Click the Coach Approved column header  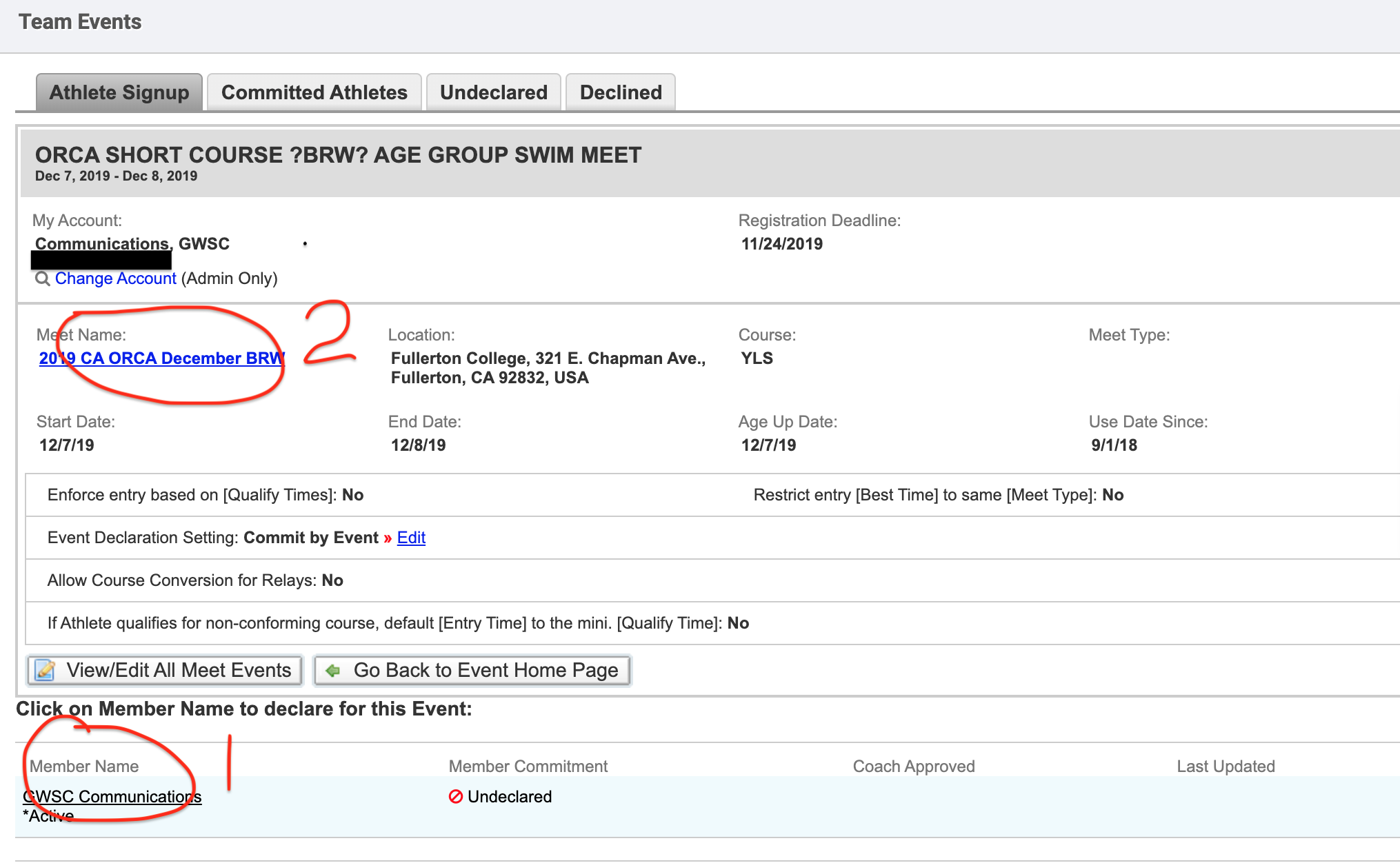(x=913, y=766)
